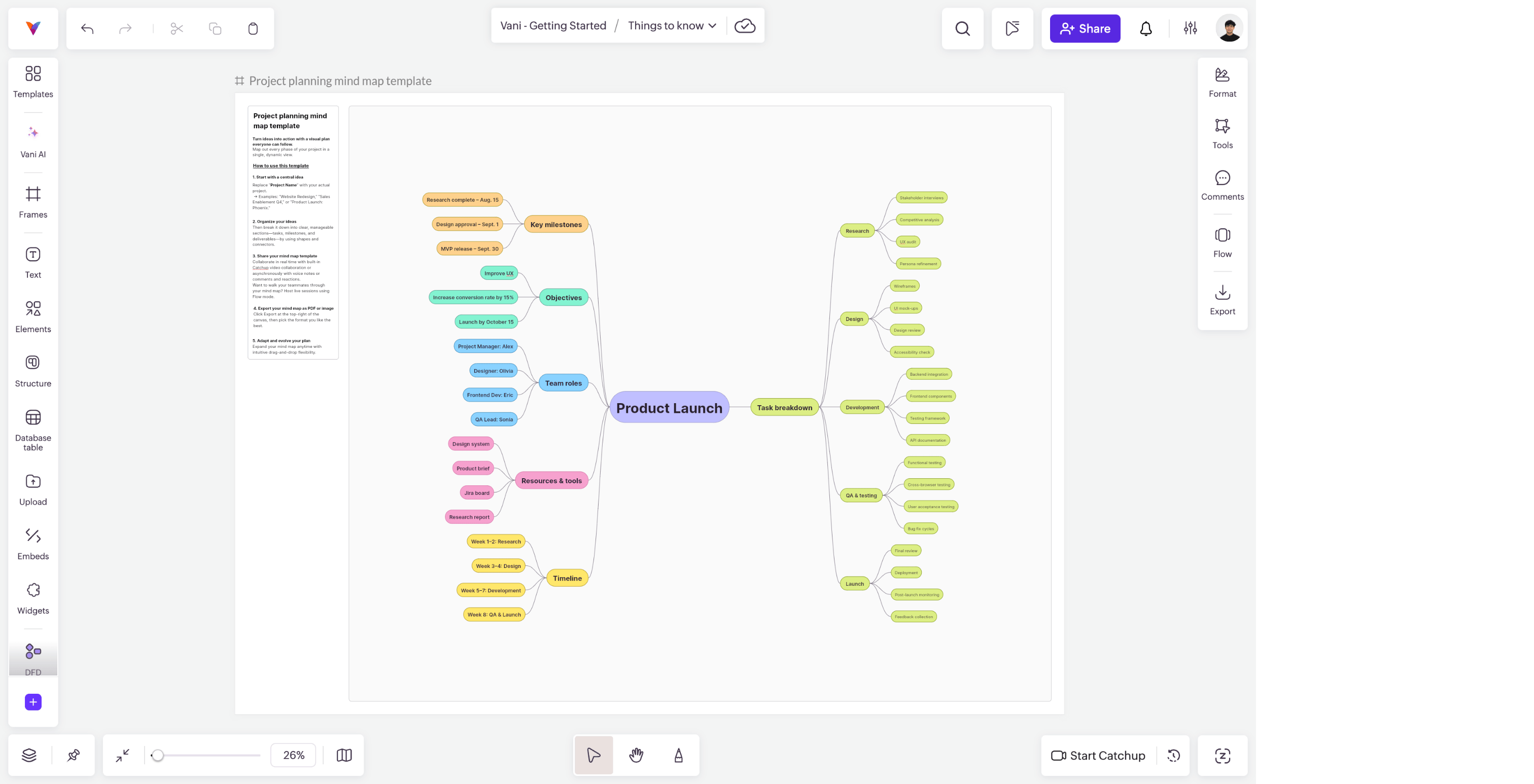Select the Frames tool
Screen dimensions: 1534x784
tap(33, 202)
